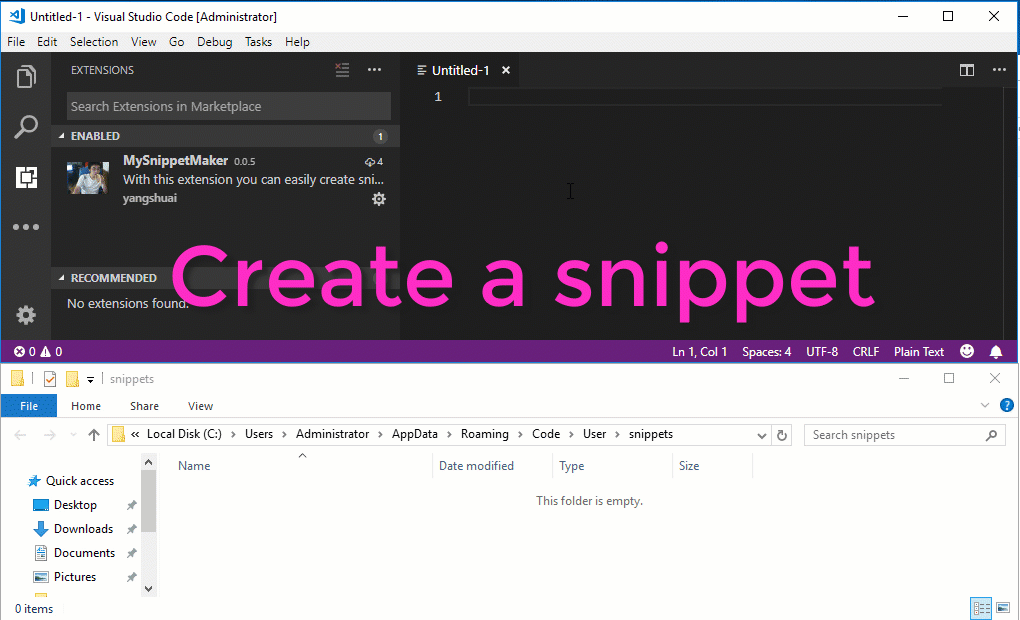The width and height of the screenshot is (1020, 620).
Task: Open File tab in File Explorer ribbon
Action: [x=29, y=406]
